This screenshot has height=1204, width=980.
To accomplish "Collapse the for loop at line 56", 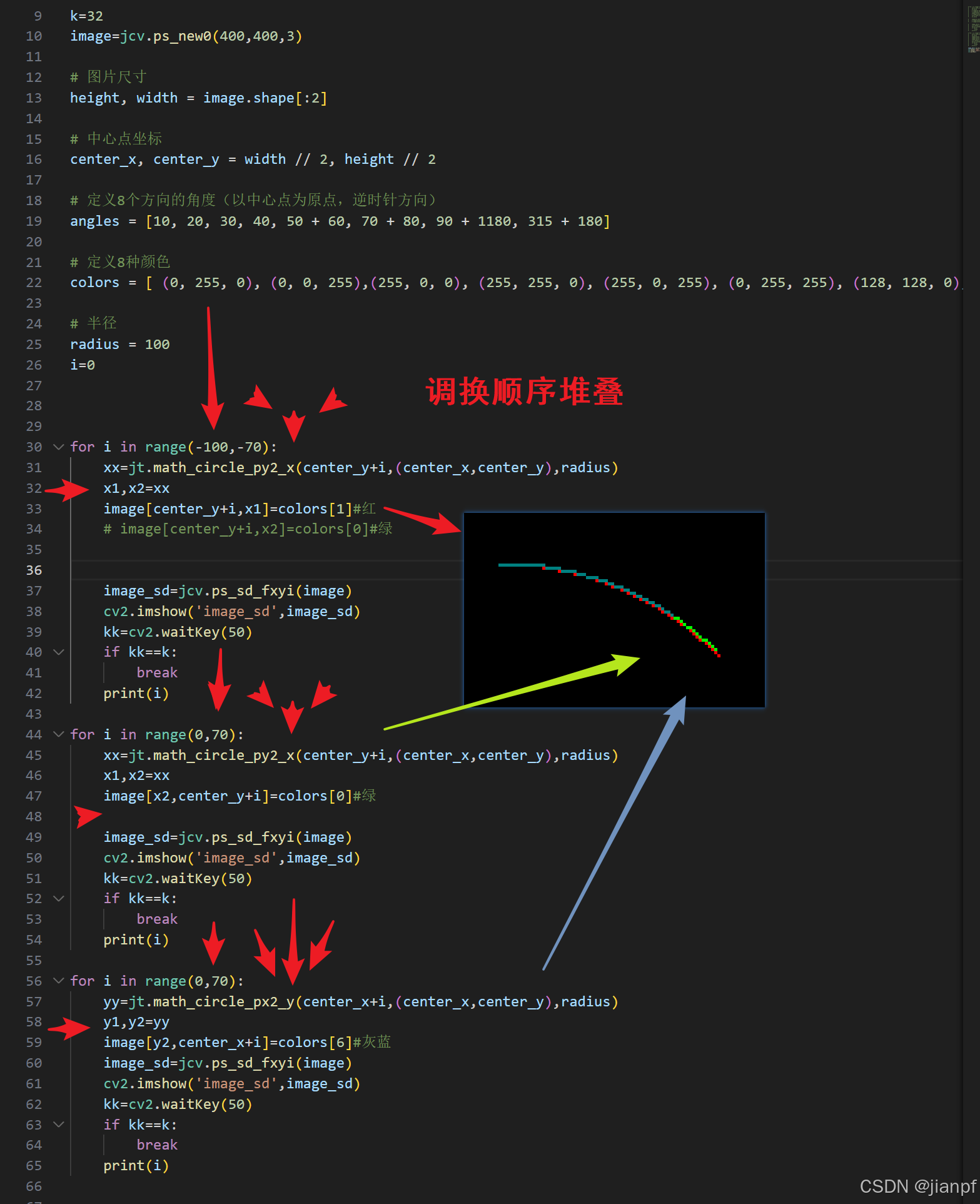I will [59, 980].
